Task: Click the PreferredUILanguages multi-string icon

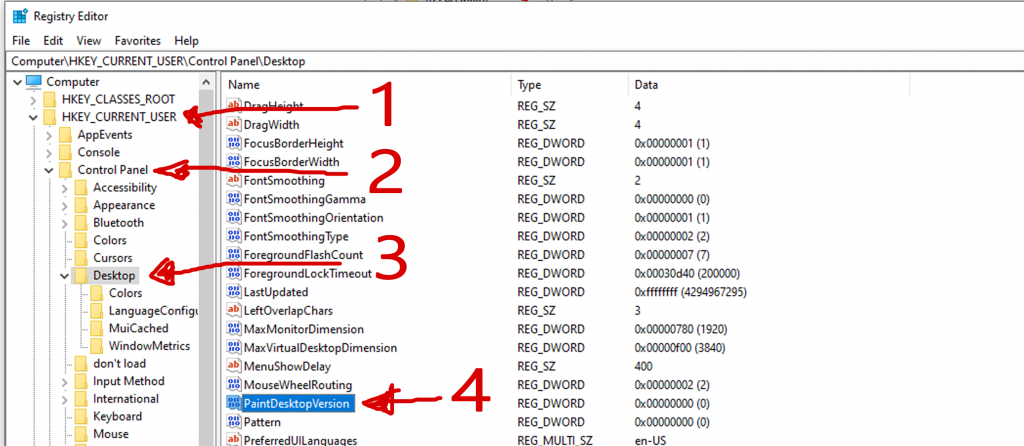Action: click(x=233, y=441)
